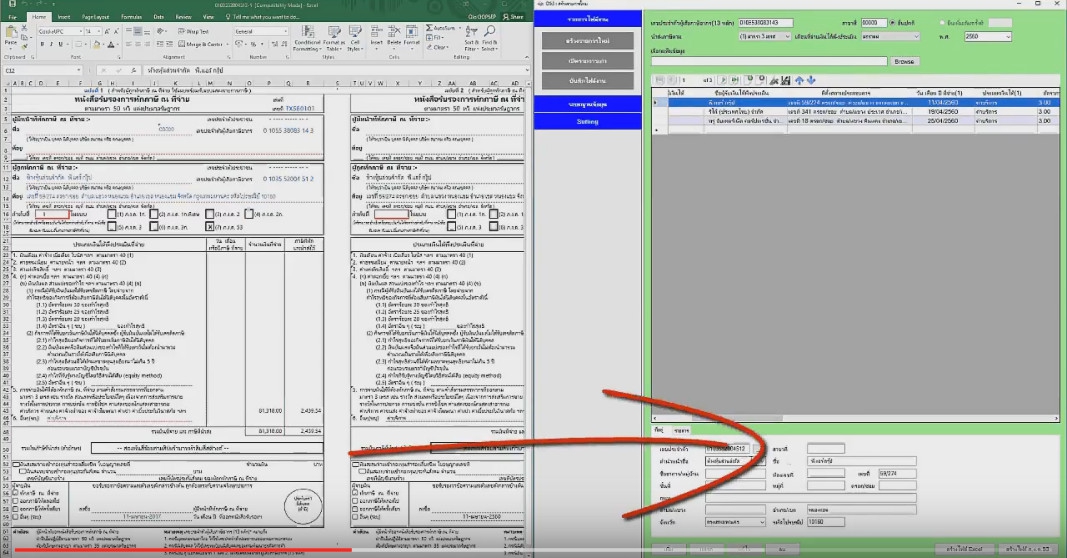Toggle Underline formatting in Excel ribbon
1067x558 pixels.
pyautogui.click(x=61, y=44)
